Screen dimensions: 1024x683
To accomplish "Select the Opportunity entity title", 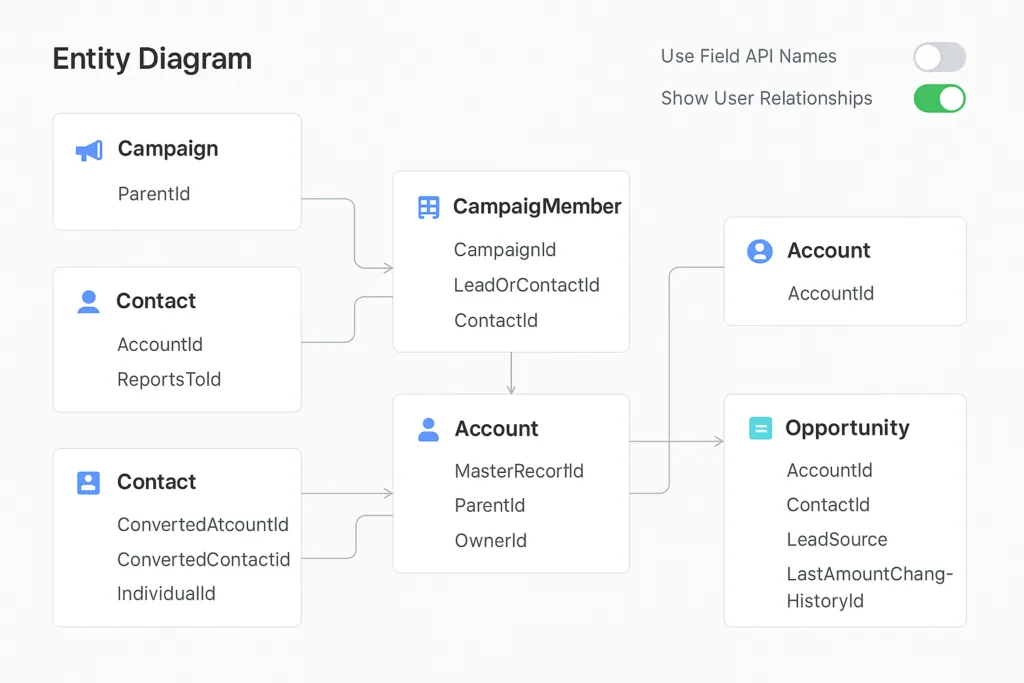I will click(x=847, y=428).
